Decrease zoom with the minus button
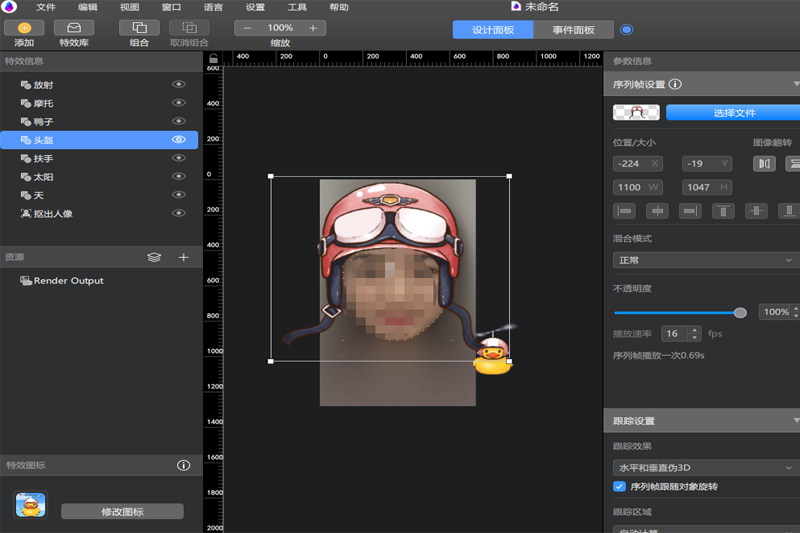Viewport: 800px width, 533px height. click(247, 28)
